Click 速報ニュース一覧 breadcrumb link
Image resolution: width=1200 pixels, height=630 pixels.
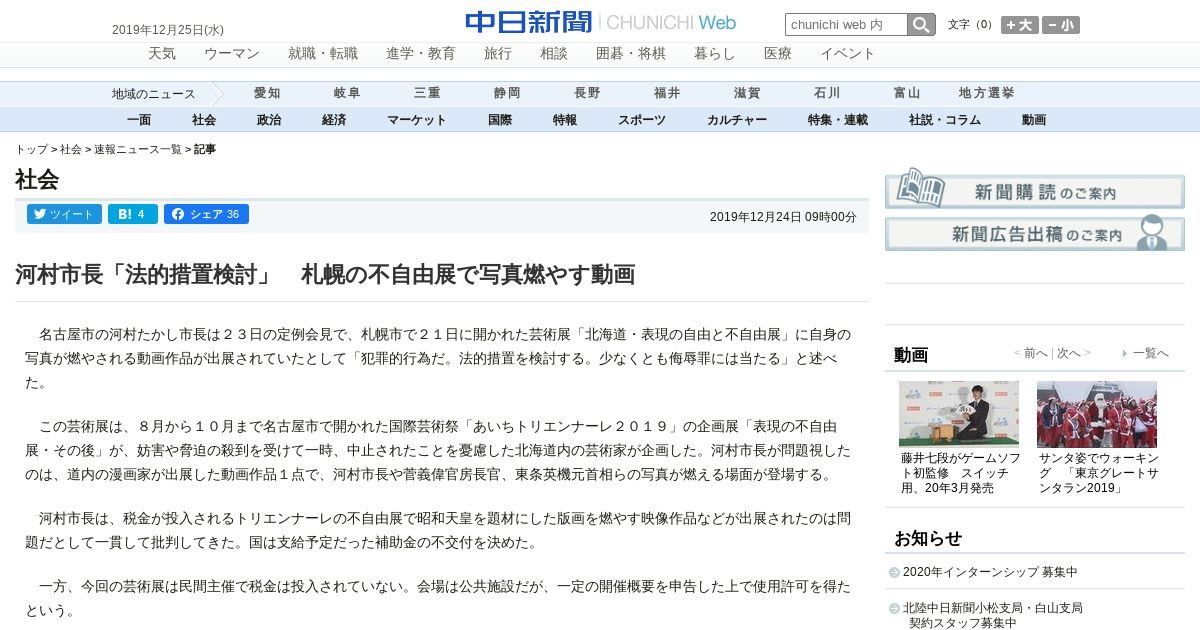point(138,149)
